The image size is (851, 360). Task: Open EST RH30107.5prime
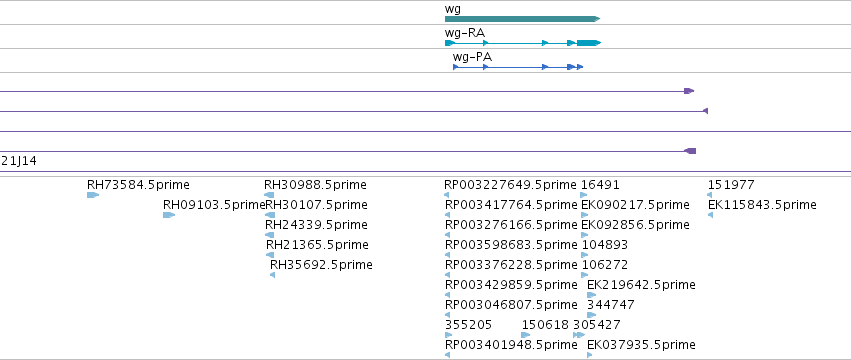[316, 205]
